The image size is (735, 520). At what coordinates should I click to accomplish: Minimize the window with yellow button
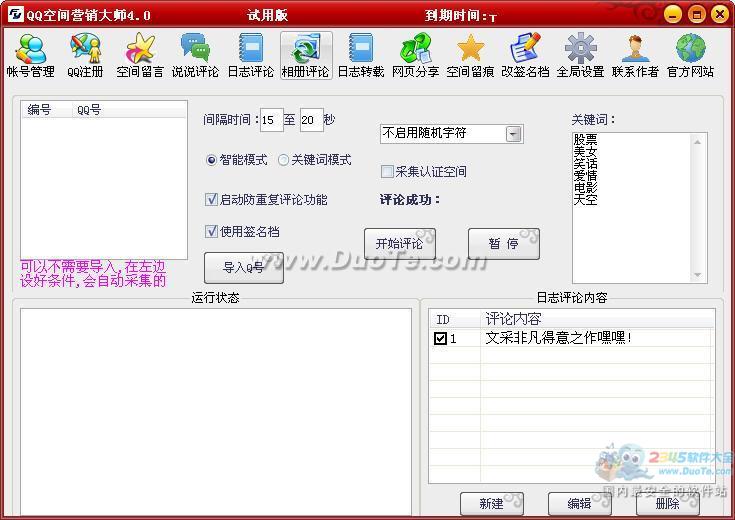[x=673, y=14]
